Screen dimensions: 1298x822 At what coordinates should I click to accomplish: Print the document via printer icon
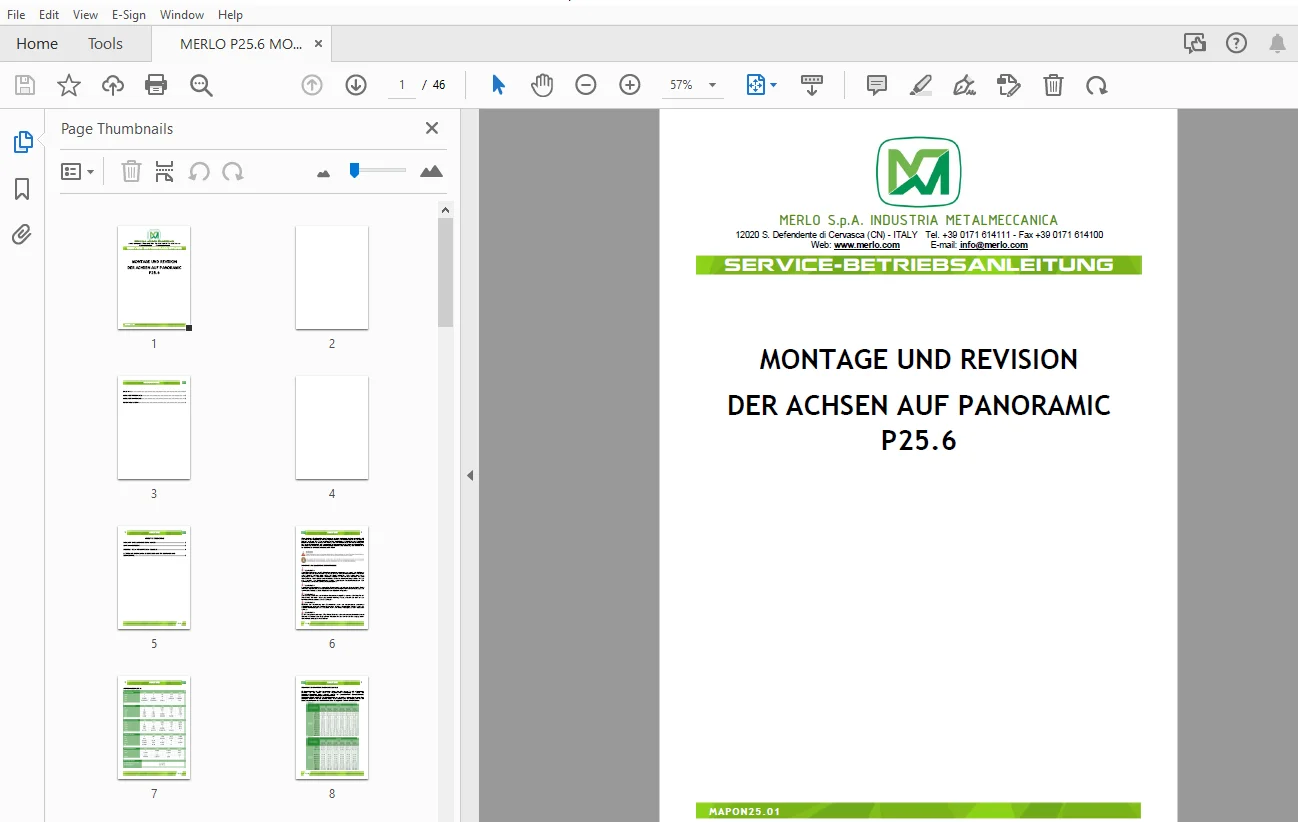coord(156,85)
